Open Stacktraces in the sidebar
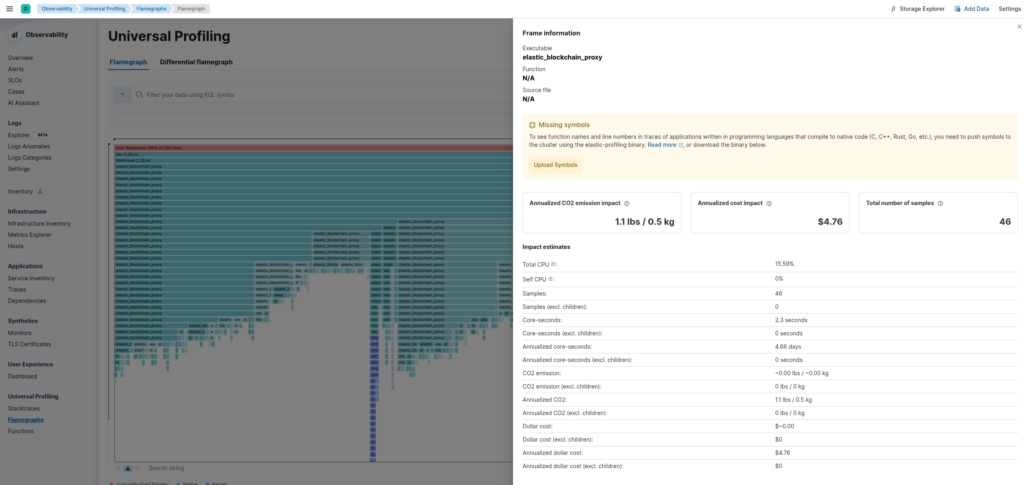1024x485 pixels. click(x=24, y=408)
